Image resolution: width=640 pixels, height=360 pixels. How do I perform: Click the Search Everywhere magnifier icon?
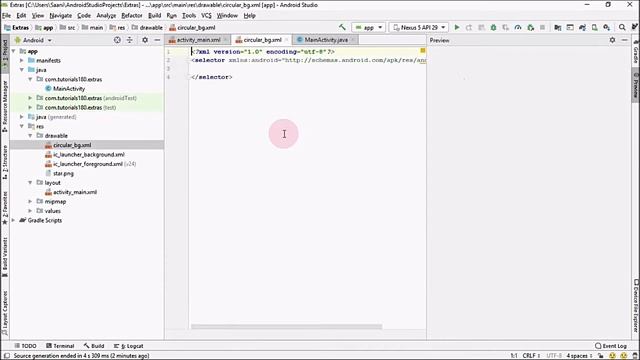[x=622, y=27]
